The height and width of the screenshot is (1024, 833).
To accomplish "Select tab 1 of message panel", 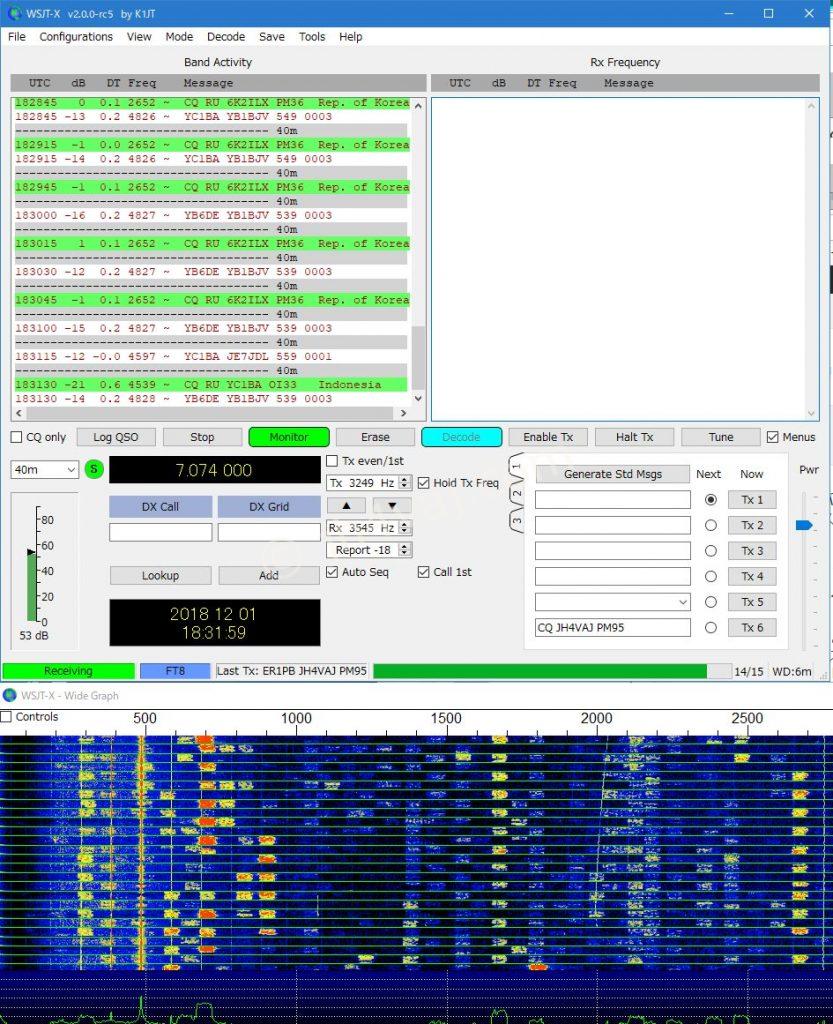I will 516,466.
